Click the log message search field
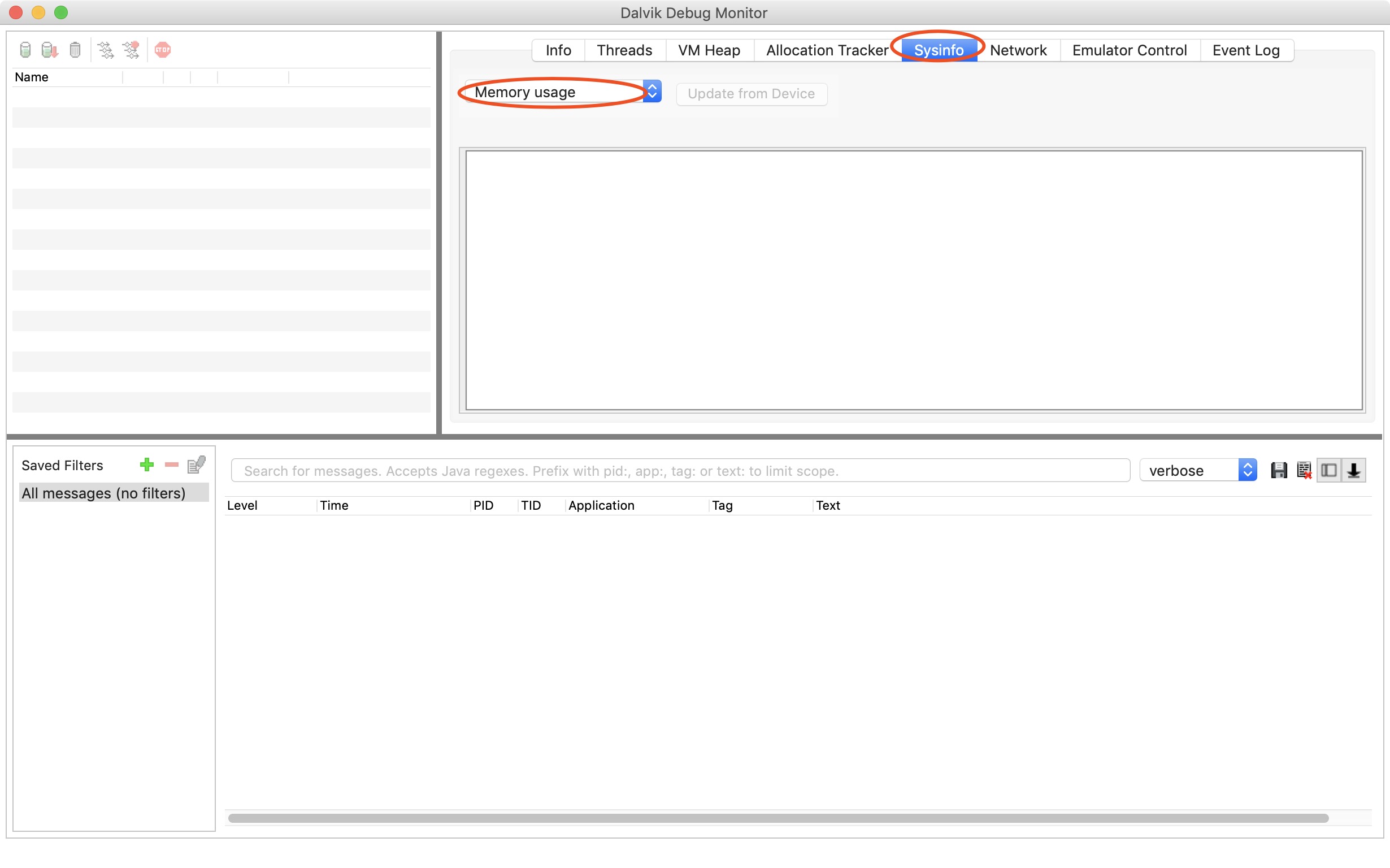The width and height of the screenshot is (1390, 868). (680, 470)
